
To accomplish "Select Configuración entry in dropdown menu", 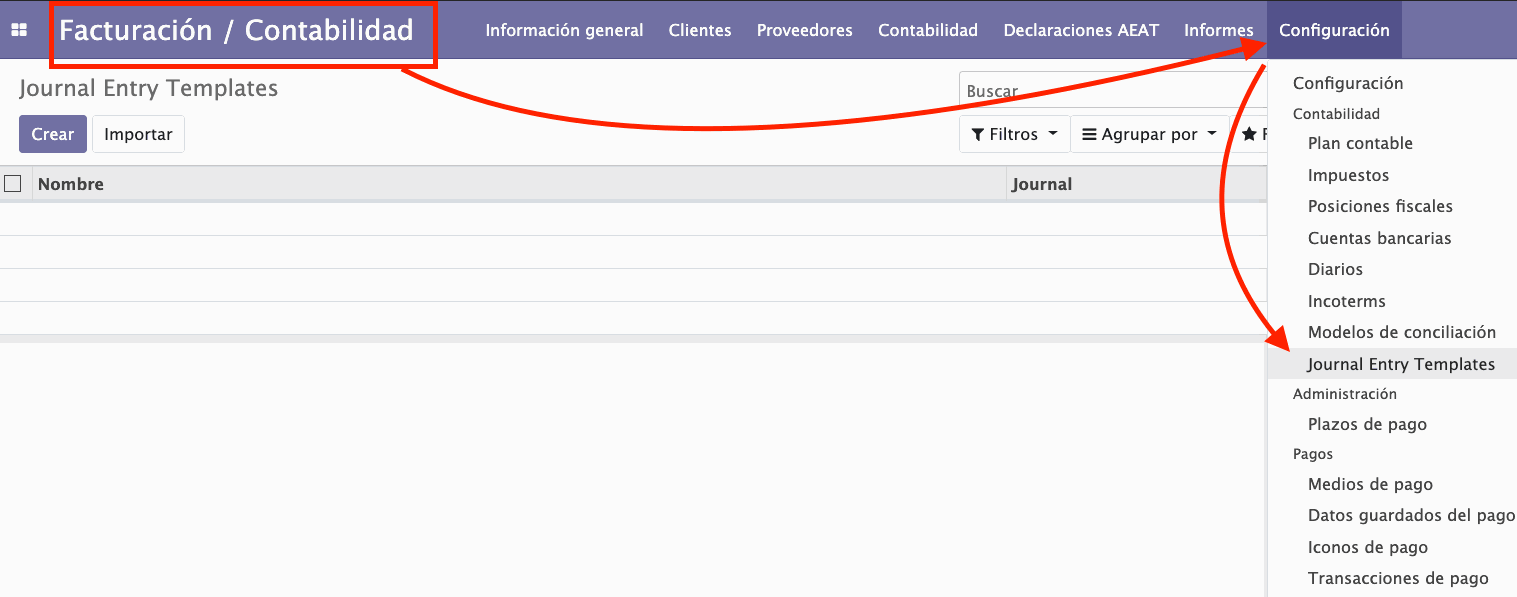I will click(x=1348, y=83).
